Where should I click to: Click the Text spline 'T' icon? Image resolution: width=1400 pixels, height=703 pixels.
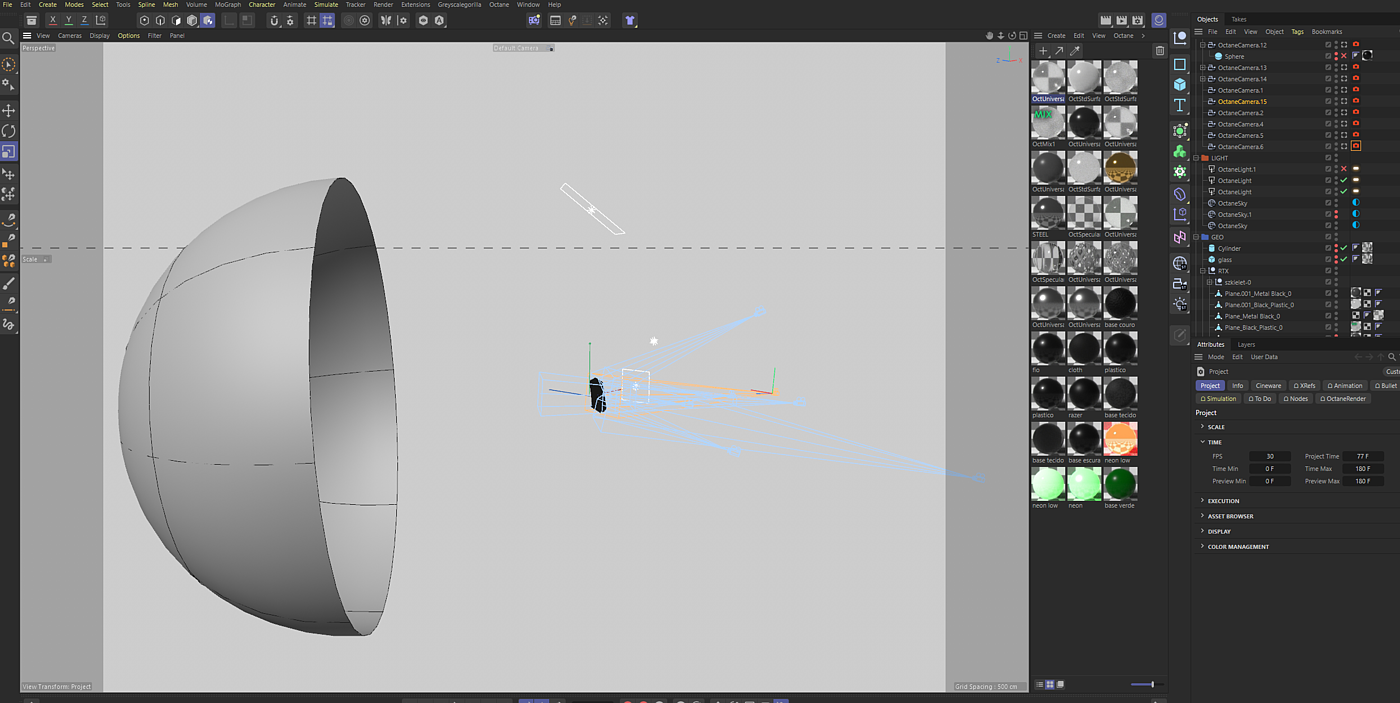click(x=1180, y=106)
